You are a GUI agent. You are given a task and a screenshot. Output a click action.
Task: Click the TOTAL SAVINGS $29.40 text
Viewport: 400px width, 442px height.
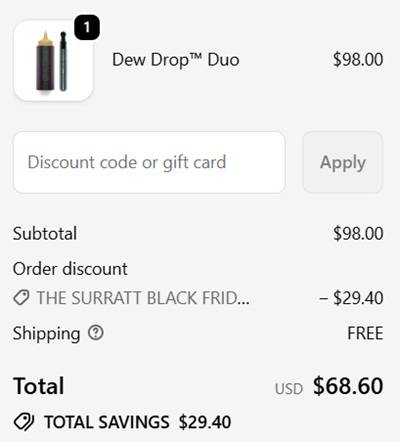[x=138, y=422]
